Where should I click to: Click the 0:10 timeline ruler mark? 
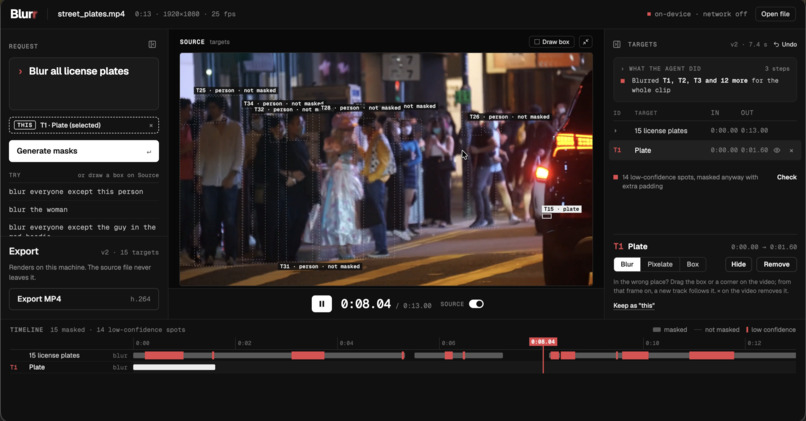tap(652, 343)
